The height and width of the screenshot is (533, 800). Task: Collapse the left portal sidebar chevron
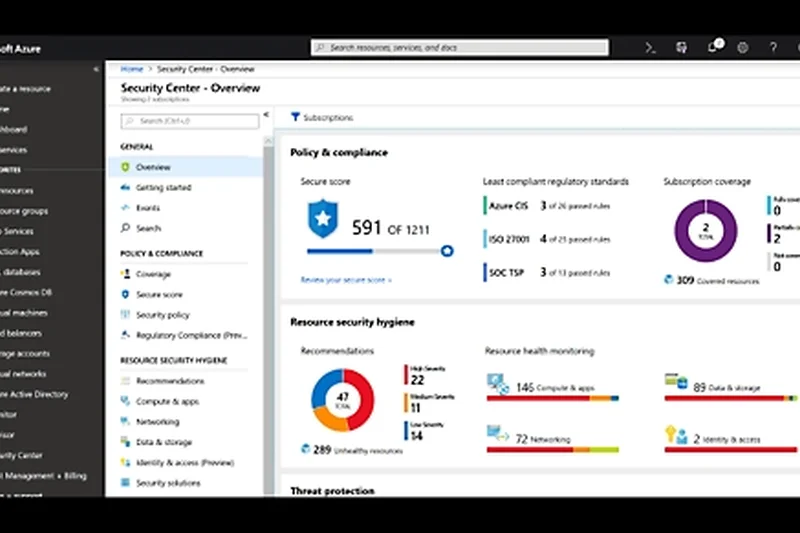(96, 69)
